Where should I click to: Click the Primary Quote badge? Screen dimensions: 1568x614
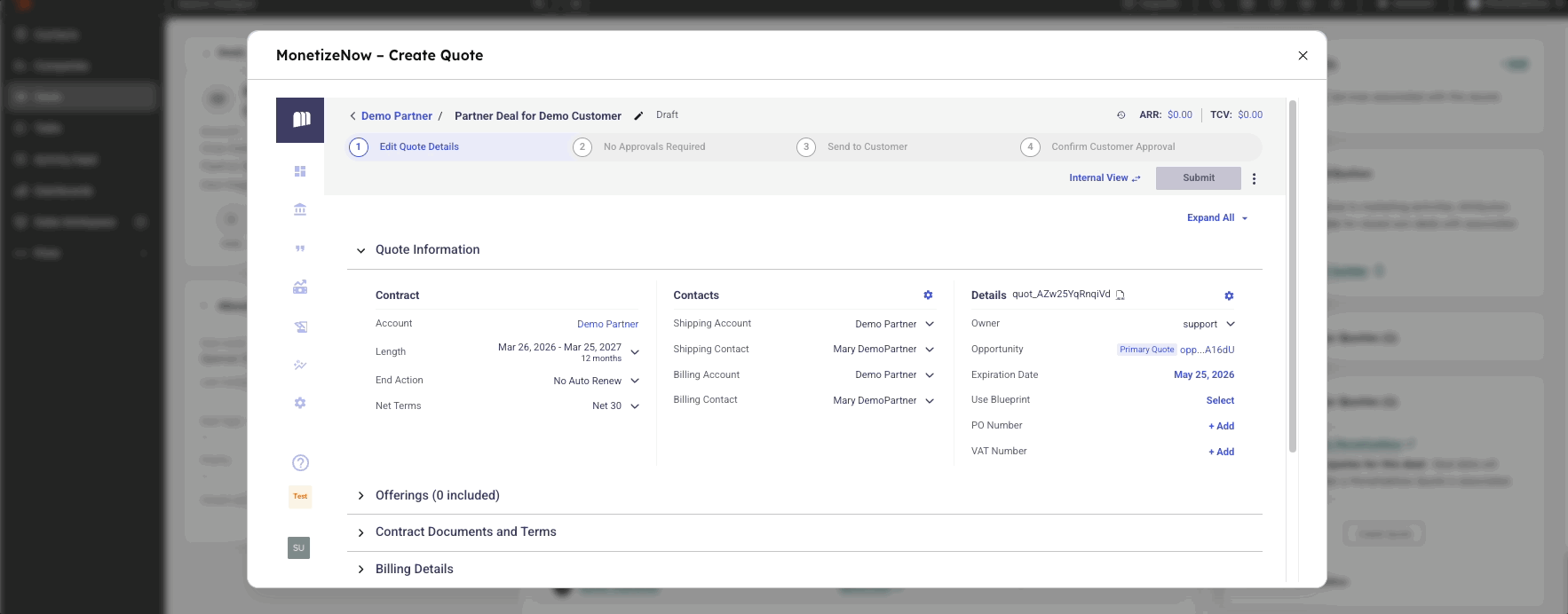click(1146, 350)
